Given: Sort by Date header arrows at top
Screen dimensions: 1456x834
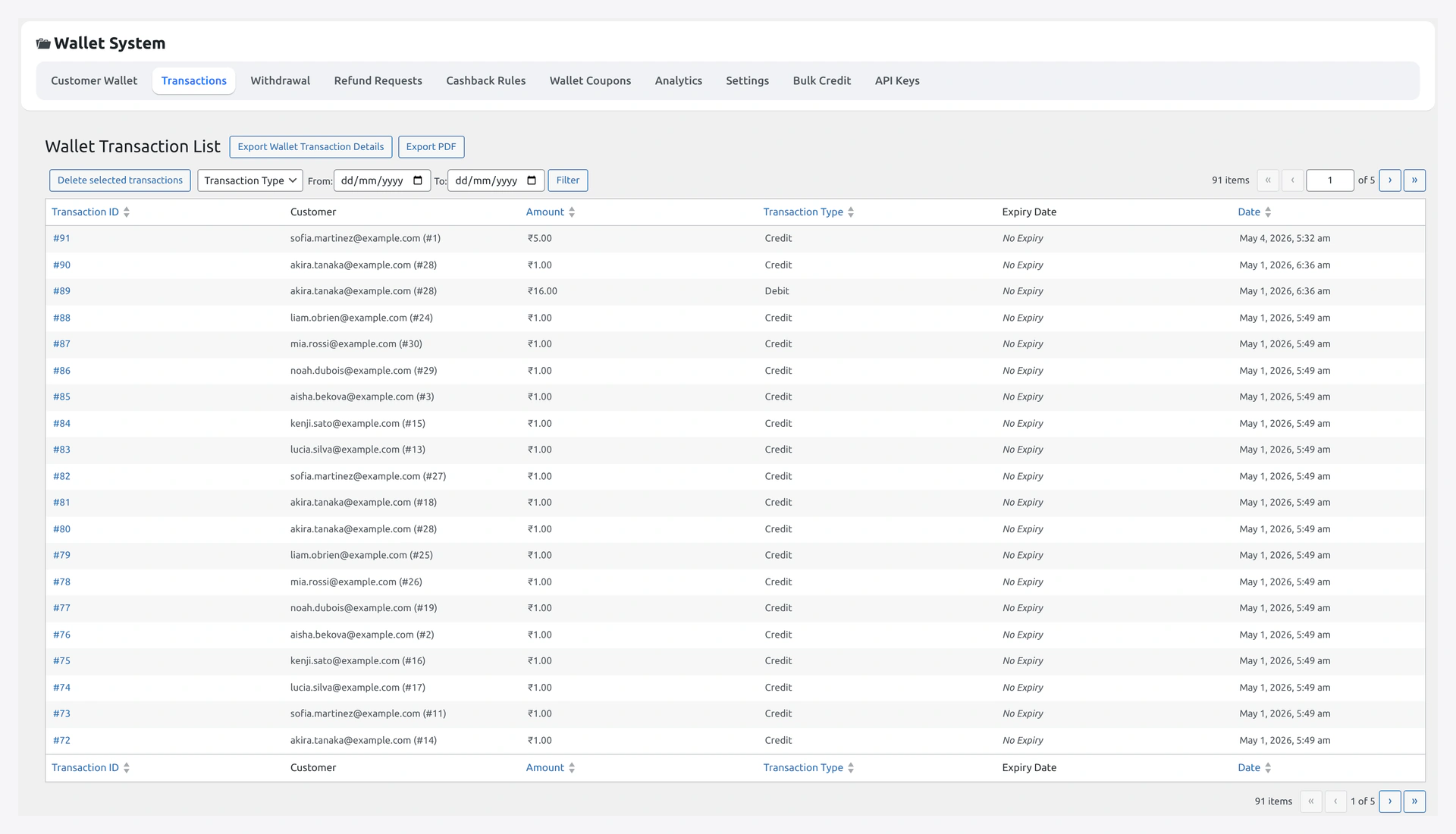Looking at the screenshot, I should tap(1268, 212).
